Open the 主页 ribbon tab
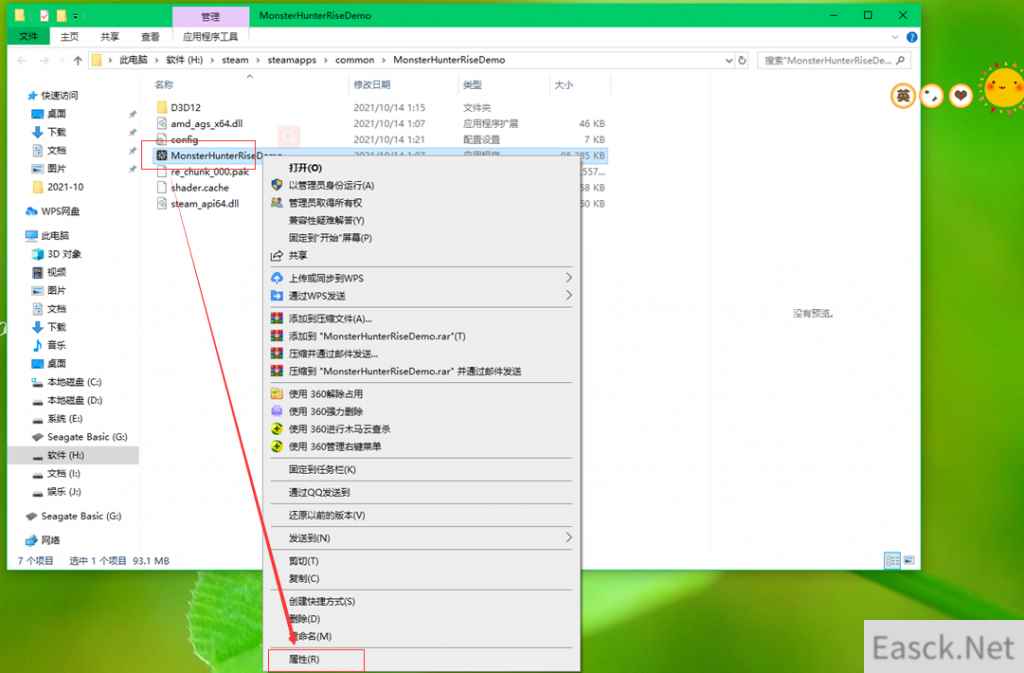 click(x=70, y=37)
